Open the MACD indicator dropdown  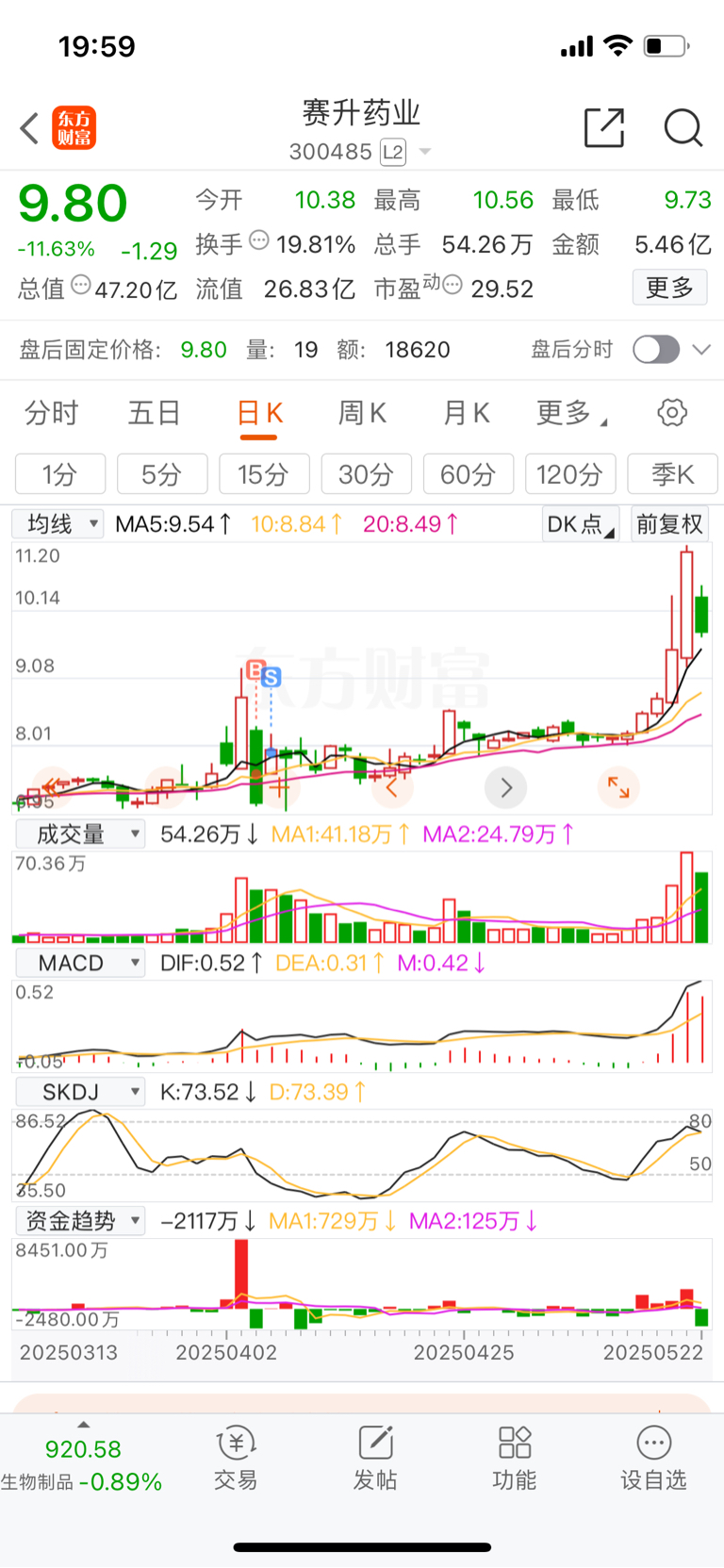tap(81, 963)
